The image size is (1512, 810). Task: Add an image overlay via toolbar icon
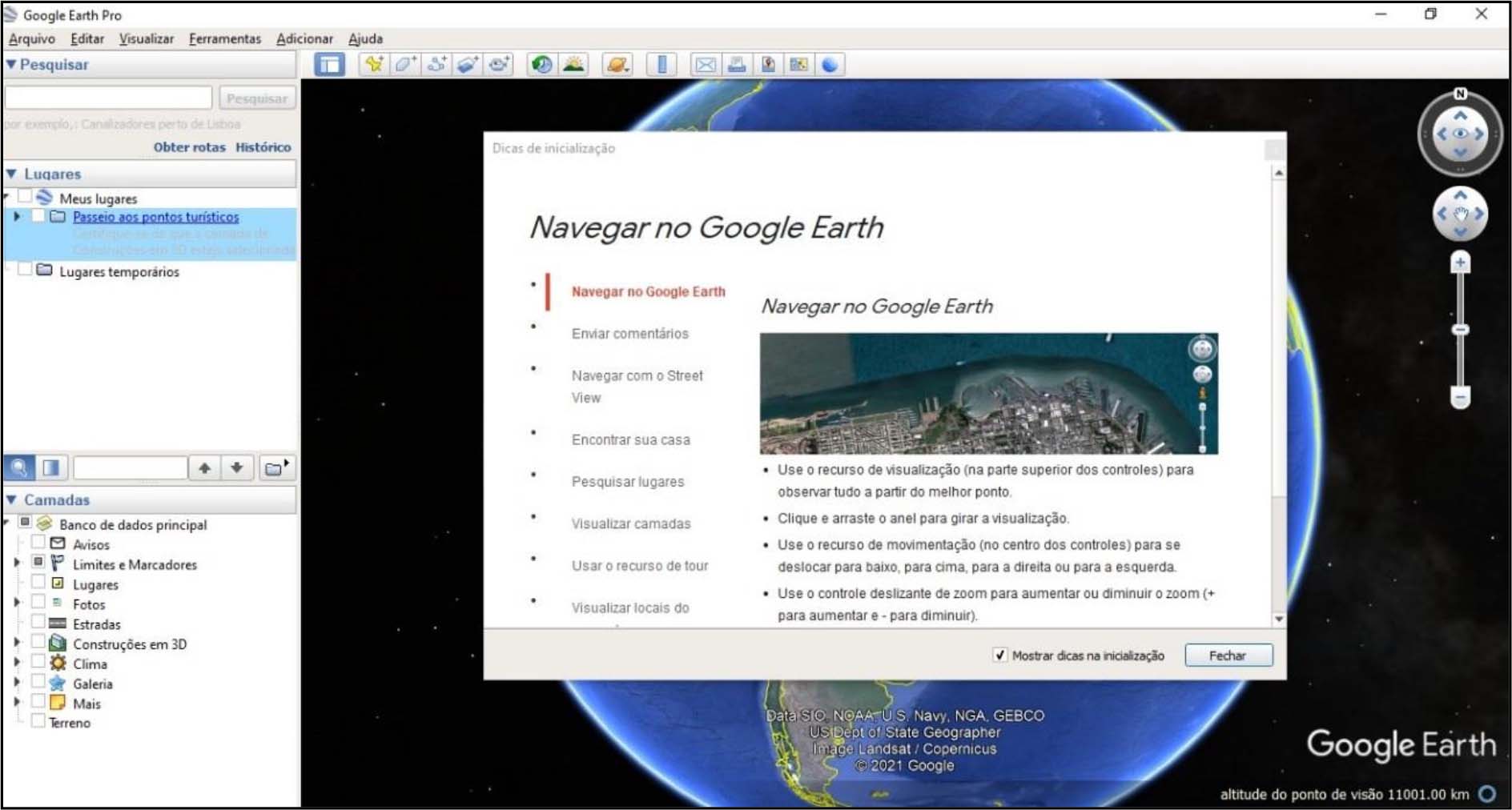pyautogui.click(x=468, y=65)
